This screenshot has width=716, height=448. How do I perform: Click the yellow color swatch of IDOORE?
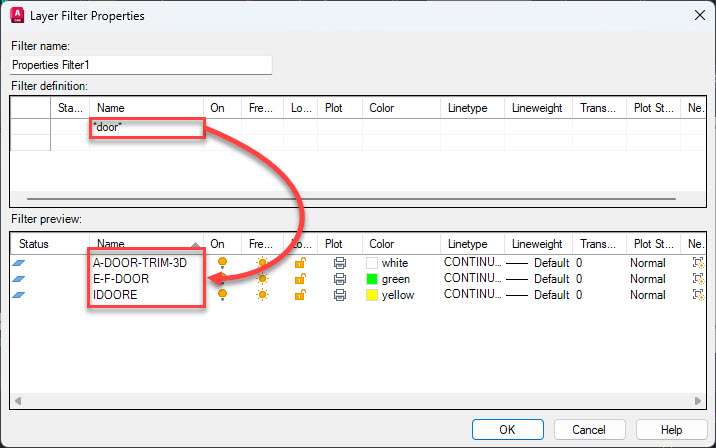(x=372, y=295)
